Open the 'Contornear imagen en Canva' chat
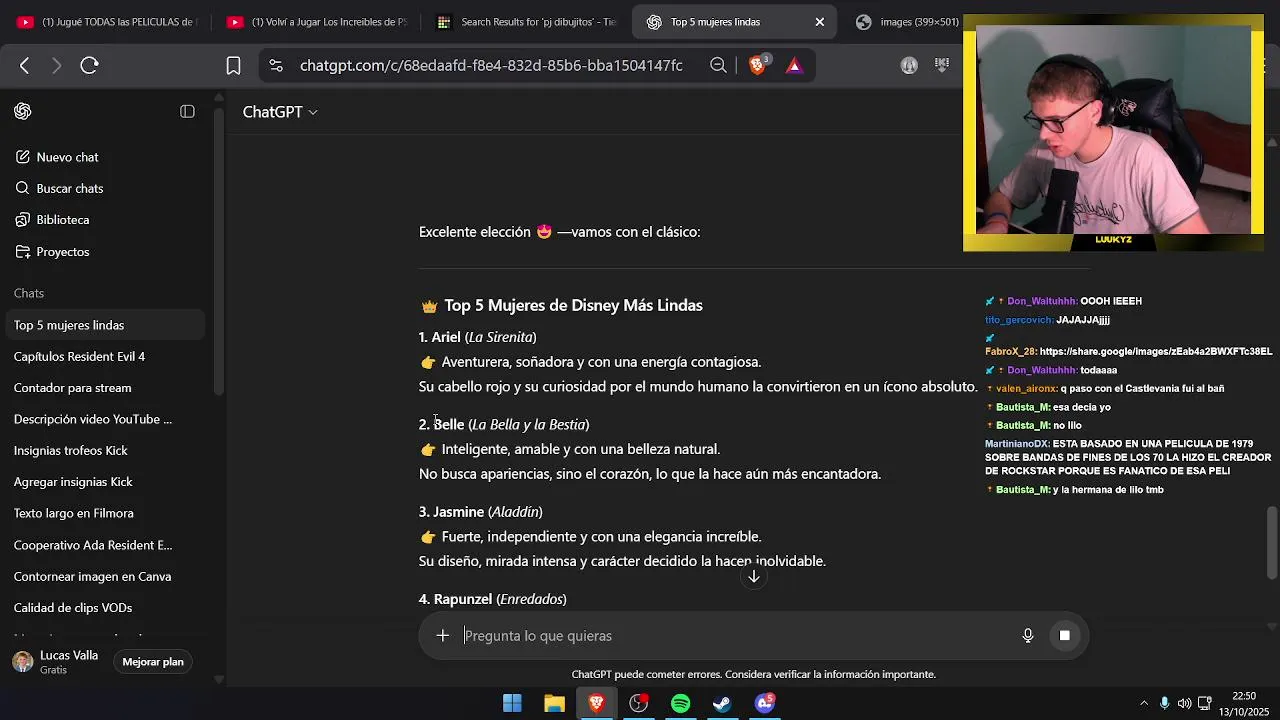The height and width of the screenshot is (720, 1280). point(105,576)
